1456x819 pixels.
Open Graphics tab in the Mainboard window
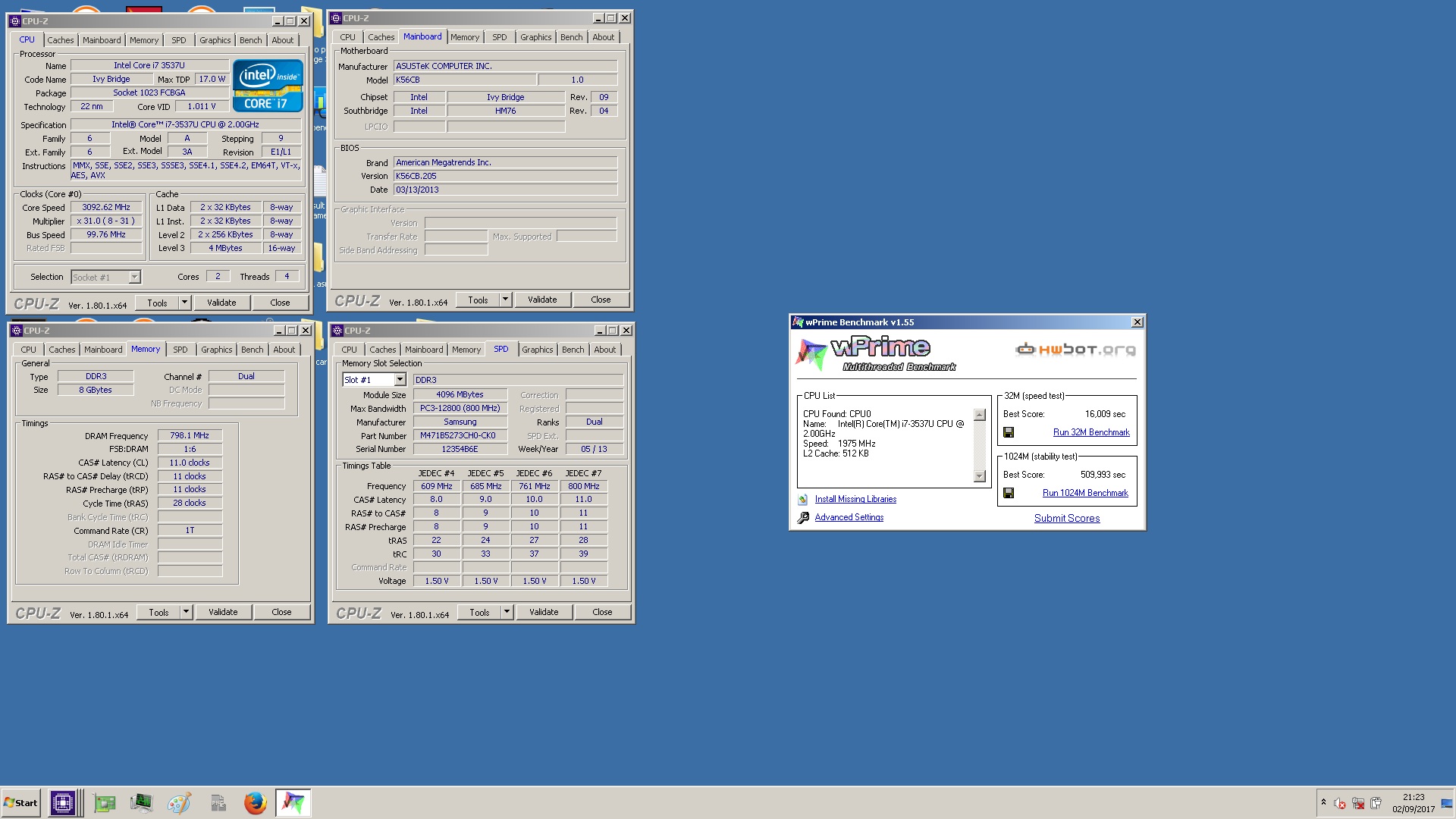tap(535, 37)
